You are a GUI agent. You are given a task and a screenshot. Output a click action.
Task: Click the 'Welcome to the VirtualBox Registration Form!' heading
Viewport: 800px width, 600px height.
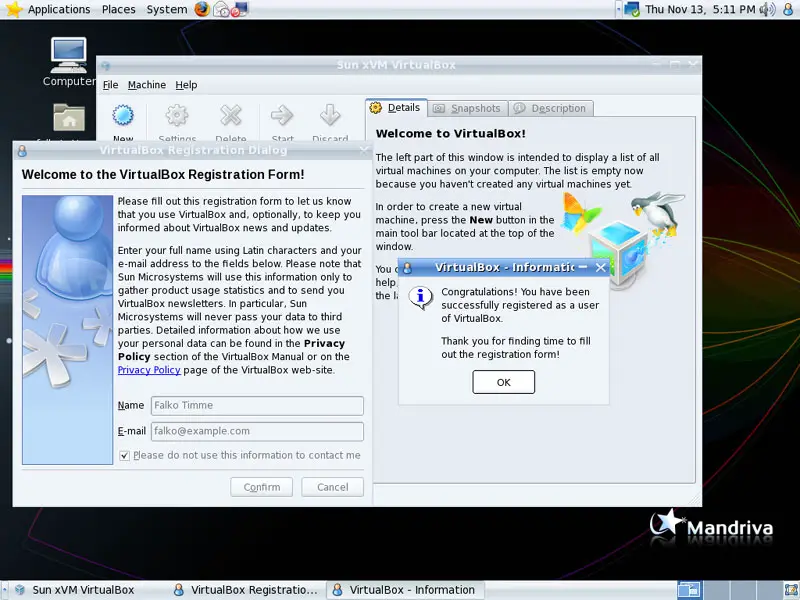tap(163, 174)
